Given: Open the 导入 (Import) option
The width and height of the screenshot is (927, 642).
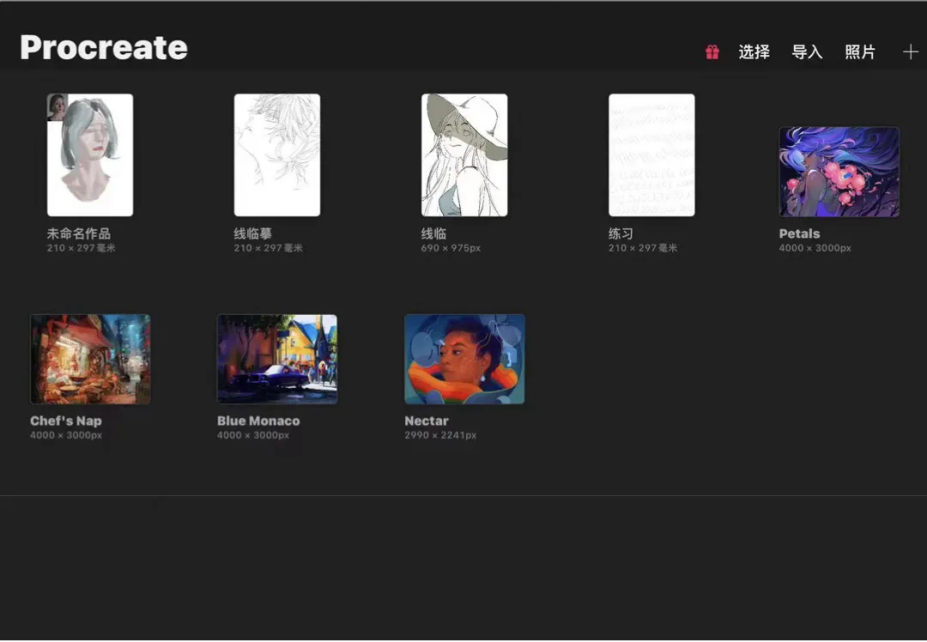Looking at the screenshot, I should point(806,52).
